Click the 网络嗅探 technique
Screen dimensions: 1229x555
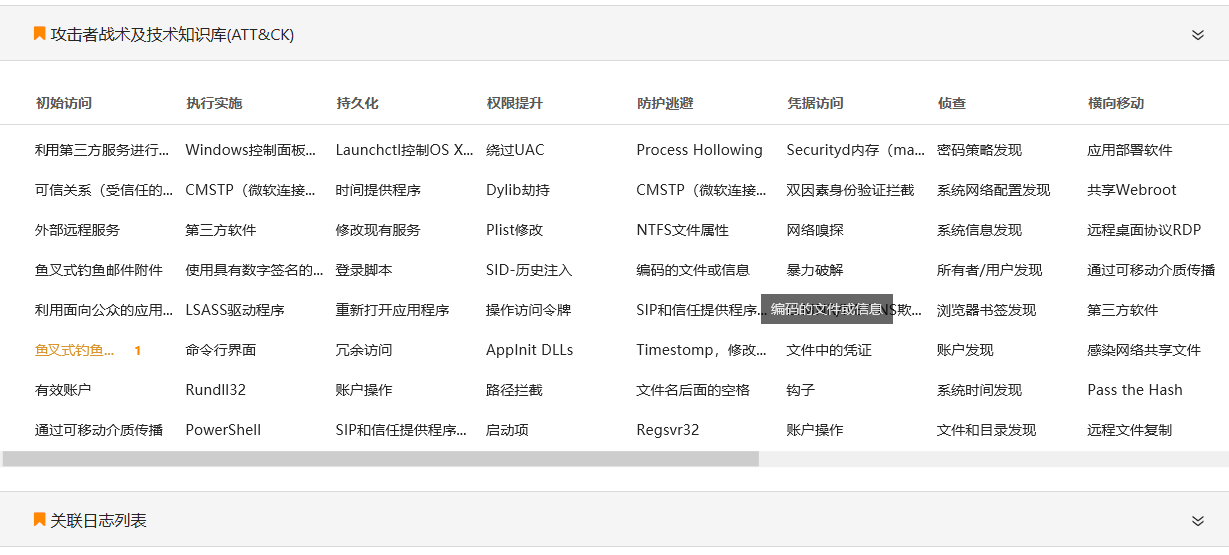(815, 230)
